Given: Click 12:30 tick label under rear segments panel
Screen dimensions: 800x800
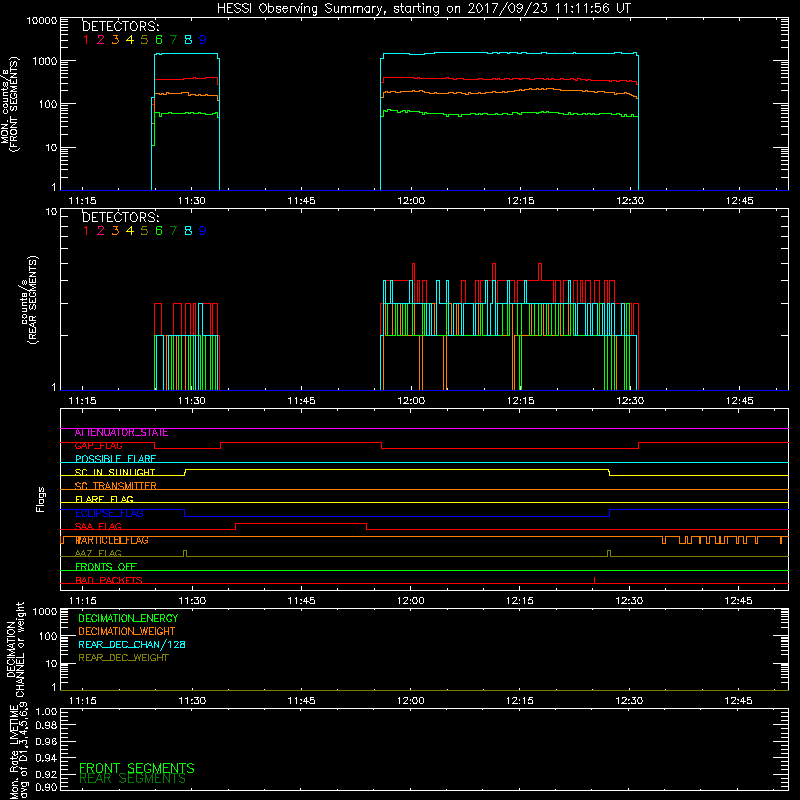Looking at the screenshot, I should [630, 401].
